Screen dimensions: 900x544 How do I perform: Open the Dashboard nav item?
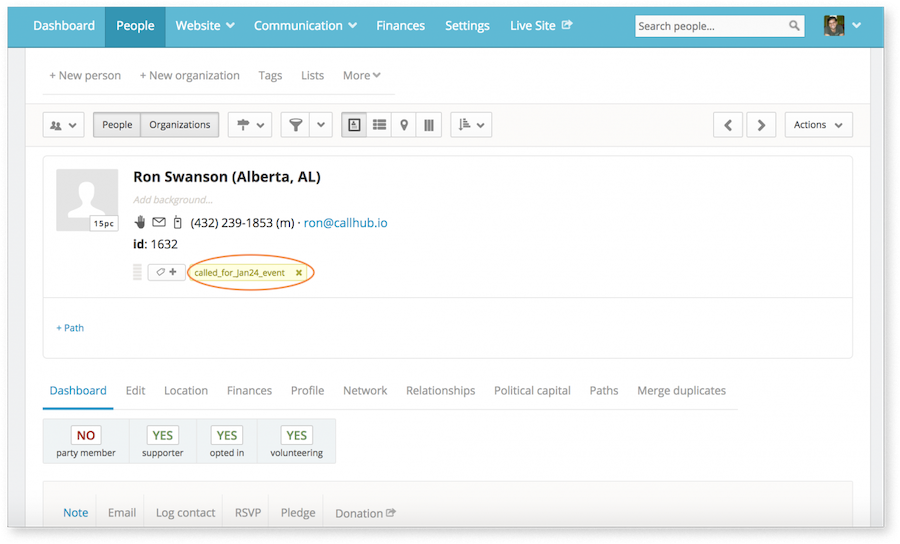64,26
